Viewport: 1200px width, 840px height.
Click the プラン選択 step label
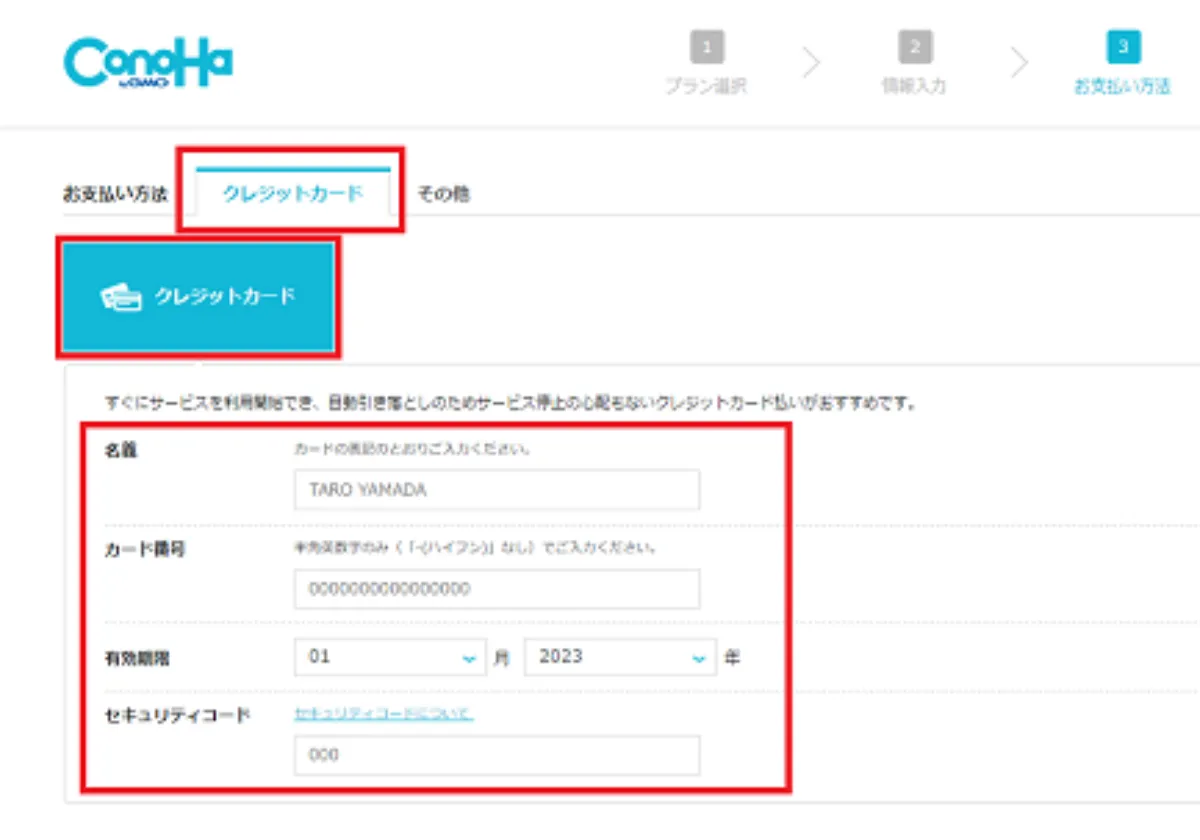pyautogui.click(x=707, y=87)
